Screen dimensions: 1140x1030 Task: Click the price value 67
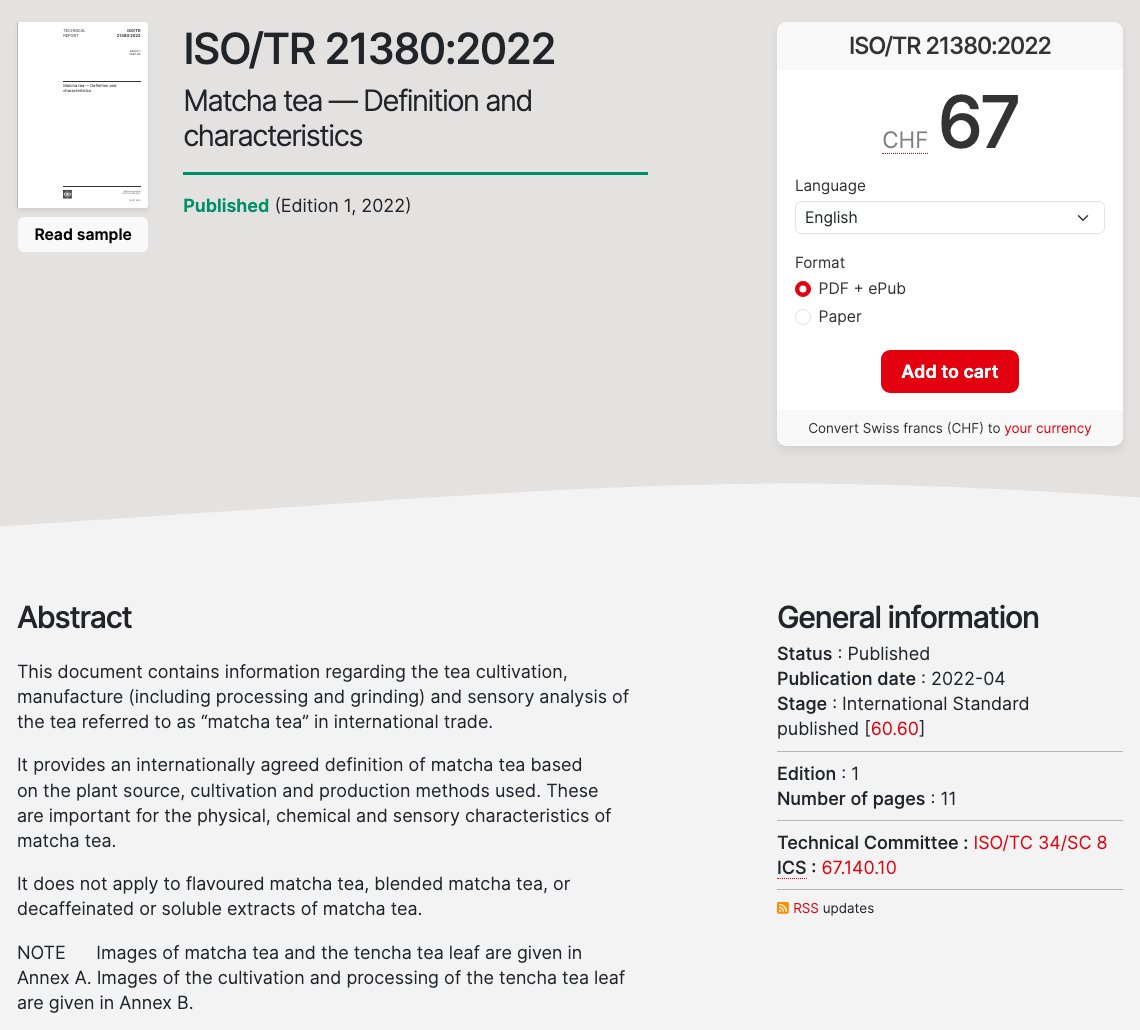point(979,122)
